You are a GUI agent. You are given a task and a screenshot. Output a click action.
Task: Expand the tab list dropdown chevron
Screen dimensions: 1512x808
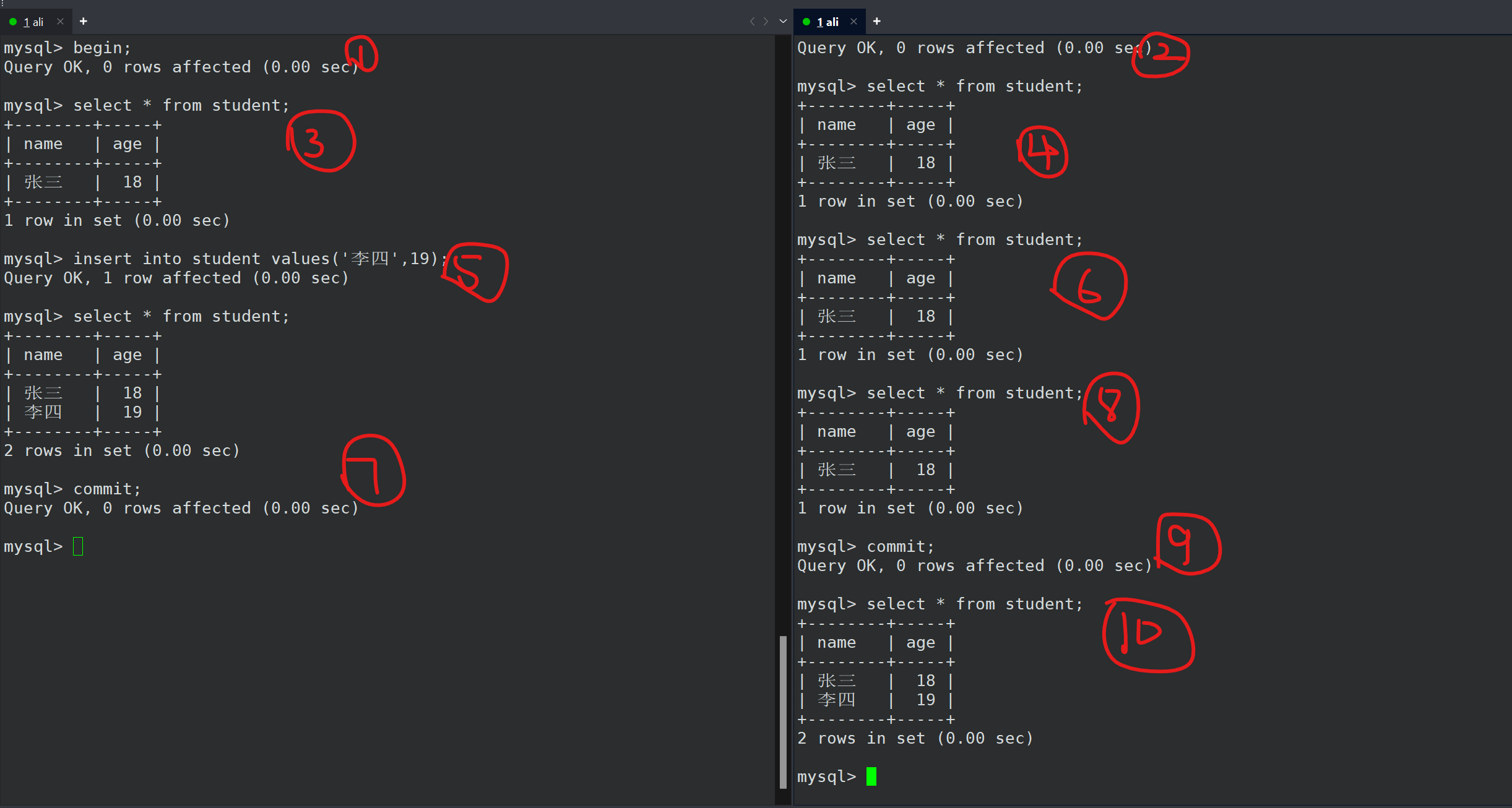pos(783,22)
